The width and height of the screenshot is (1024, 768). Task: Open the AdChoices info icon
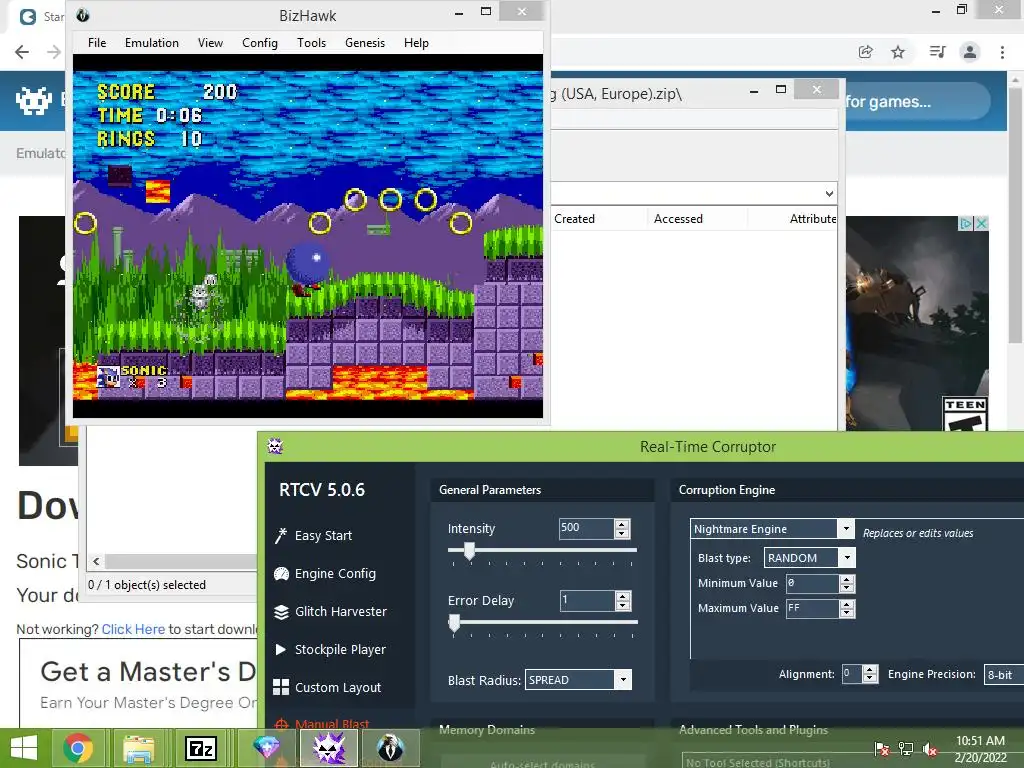point(966,223)
